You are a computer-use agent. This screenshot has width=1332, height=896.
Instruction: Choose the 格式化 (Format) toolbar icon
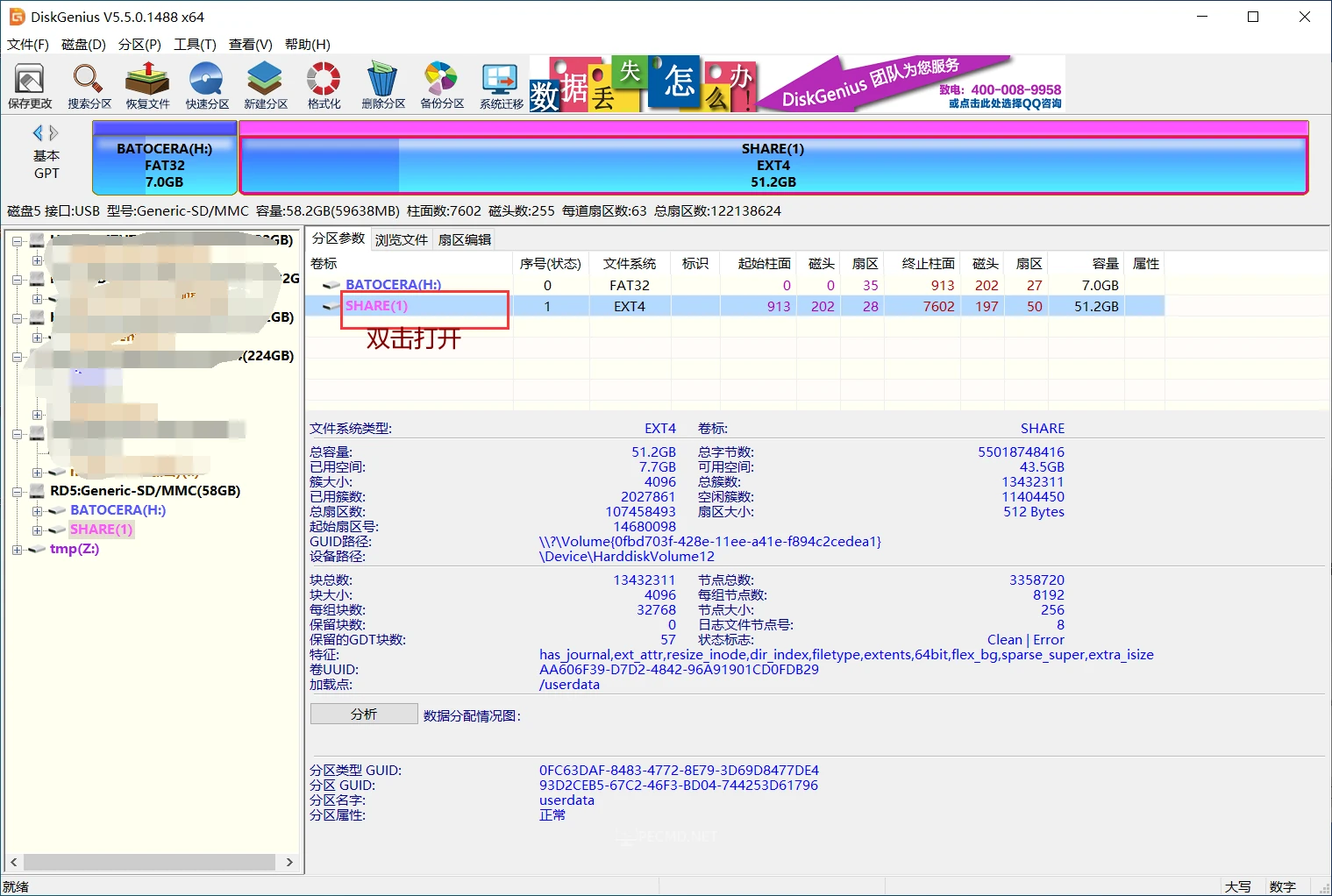click(x=324, y=86)
